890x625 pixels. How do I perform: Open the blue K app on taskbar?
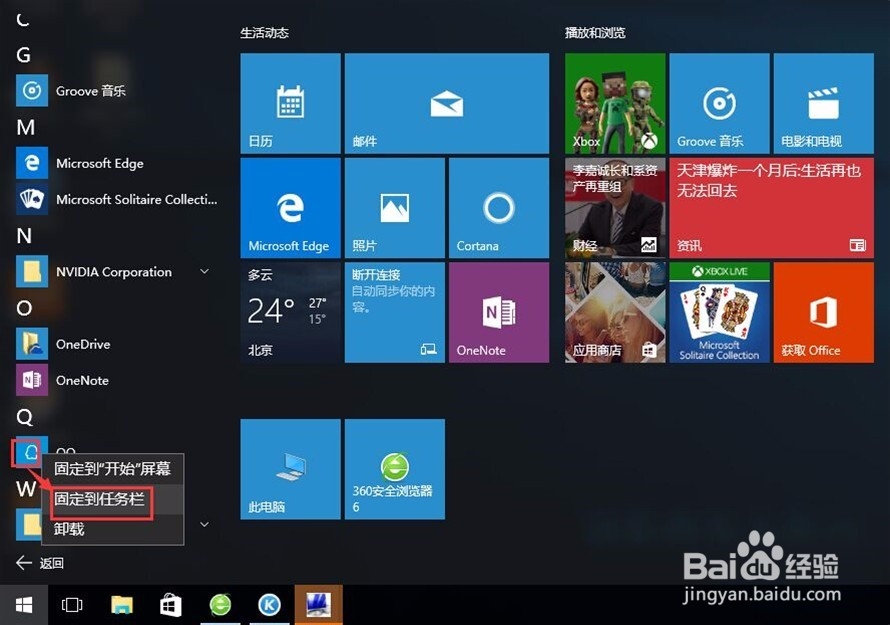[x=269, y=605]
